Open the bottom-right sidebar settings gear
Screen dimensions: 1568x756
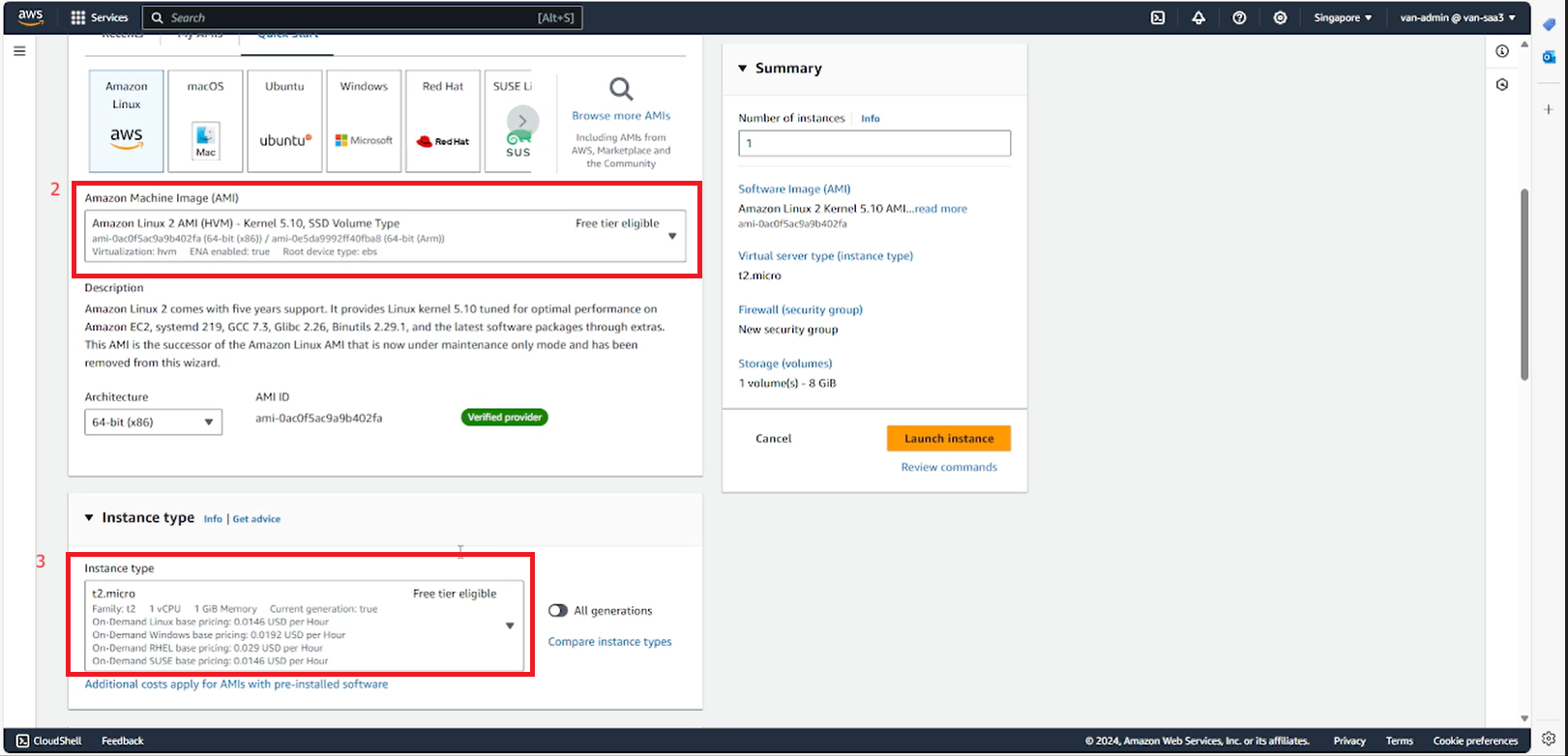[x=1549, y=738]
